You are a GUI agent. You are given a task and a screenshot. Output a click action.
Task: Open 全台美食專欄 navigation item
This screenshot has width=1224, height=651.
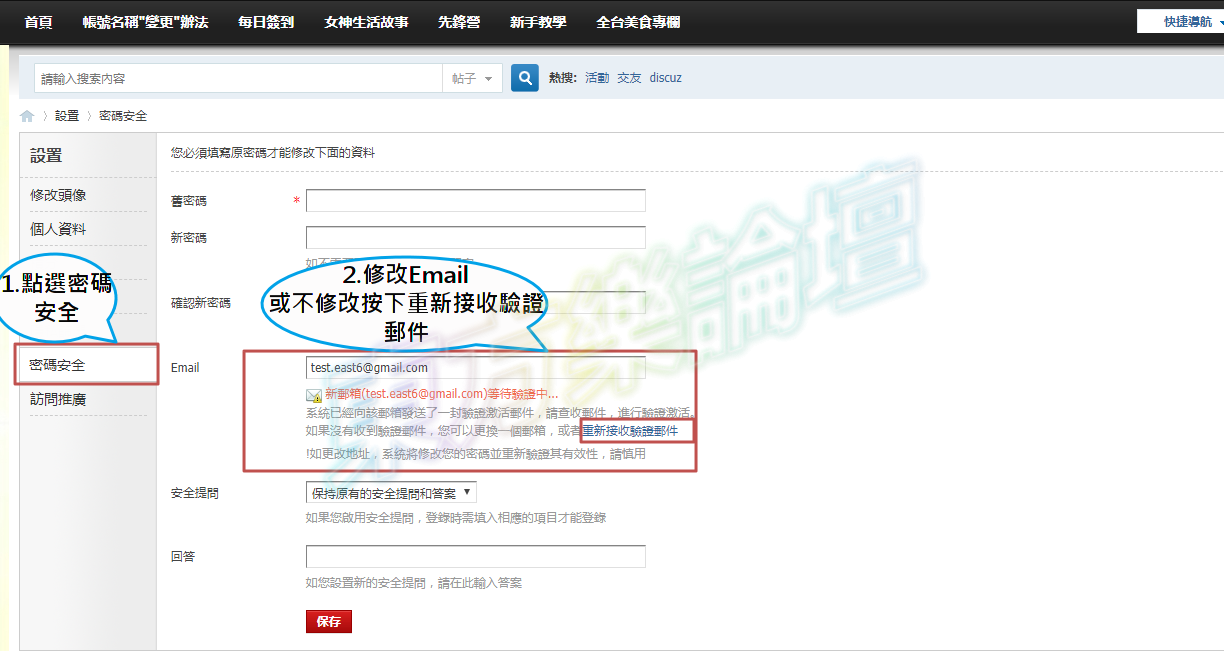tap(638, 22)
